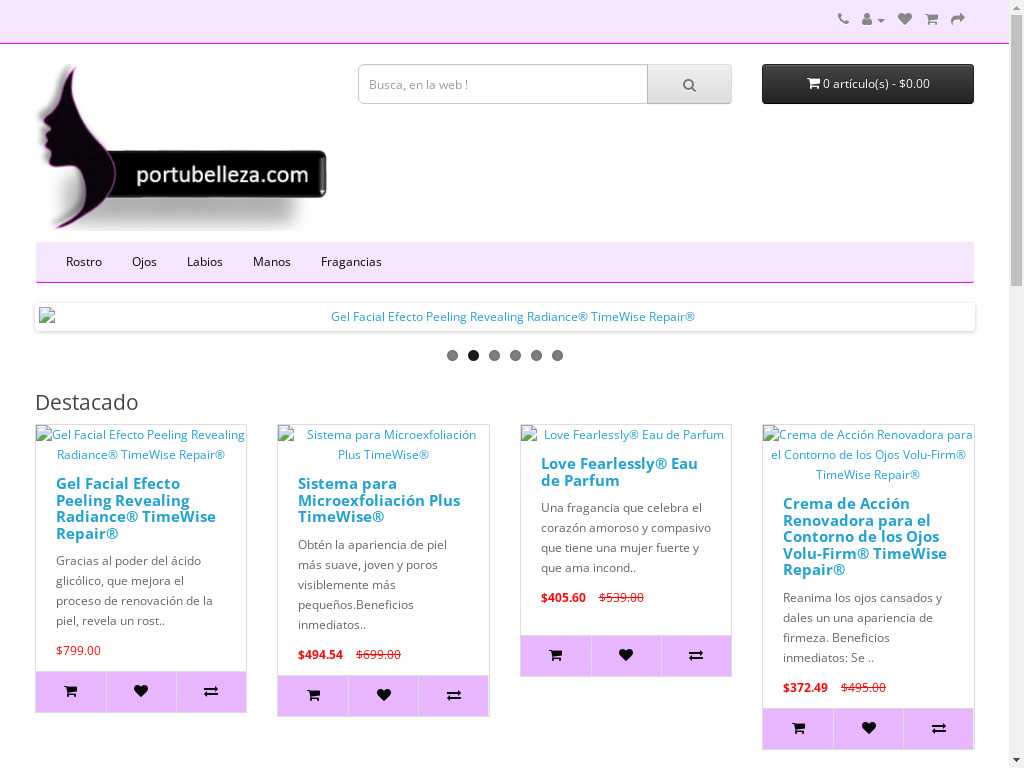Image resolution: width=1024 pixels, height=768 pixels.
Task: Click the Love Fearlessly image placeholder
Action: click(626, 435)
